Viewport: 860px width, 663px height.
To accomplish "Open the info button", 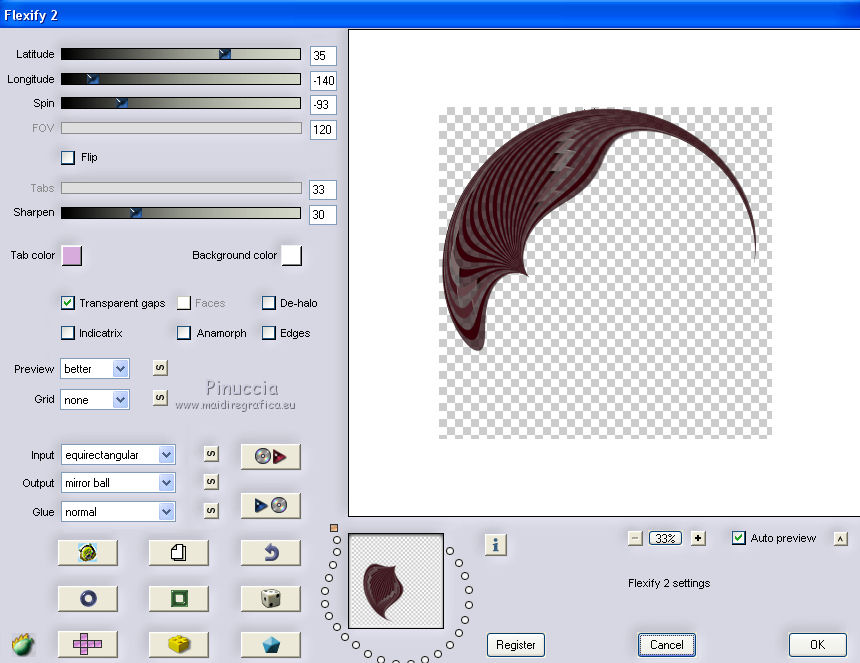I will [x=496, y=545].
